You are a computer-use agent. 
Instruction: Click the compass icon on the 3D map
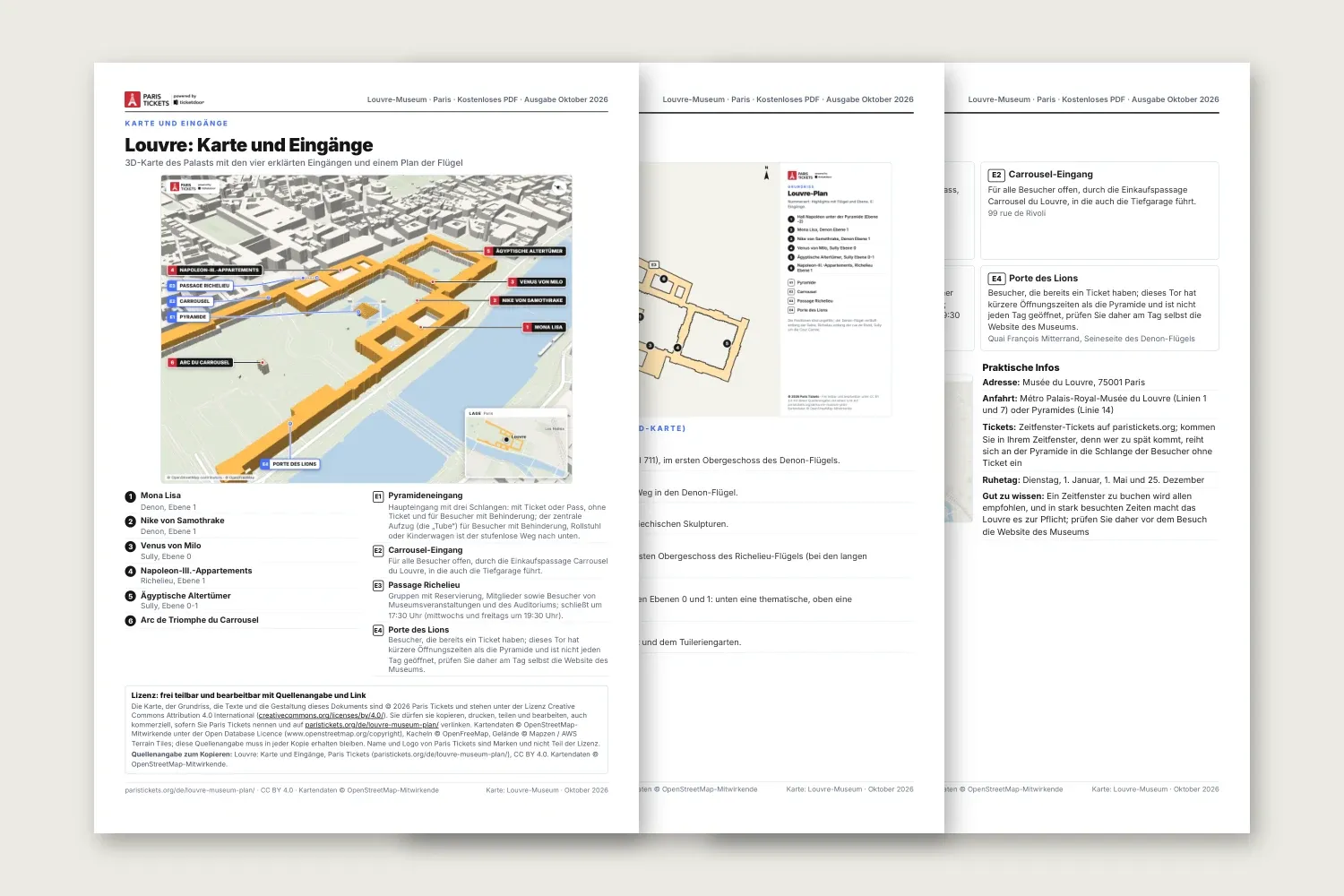tap(559, 188)
